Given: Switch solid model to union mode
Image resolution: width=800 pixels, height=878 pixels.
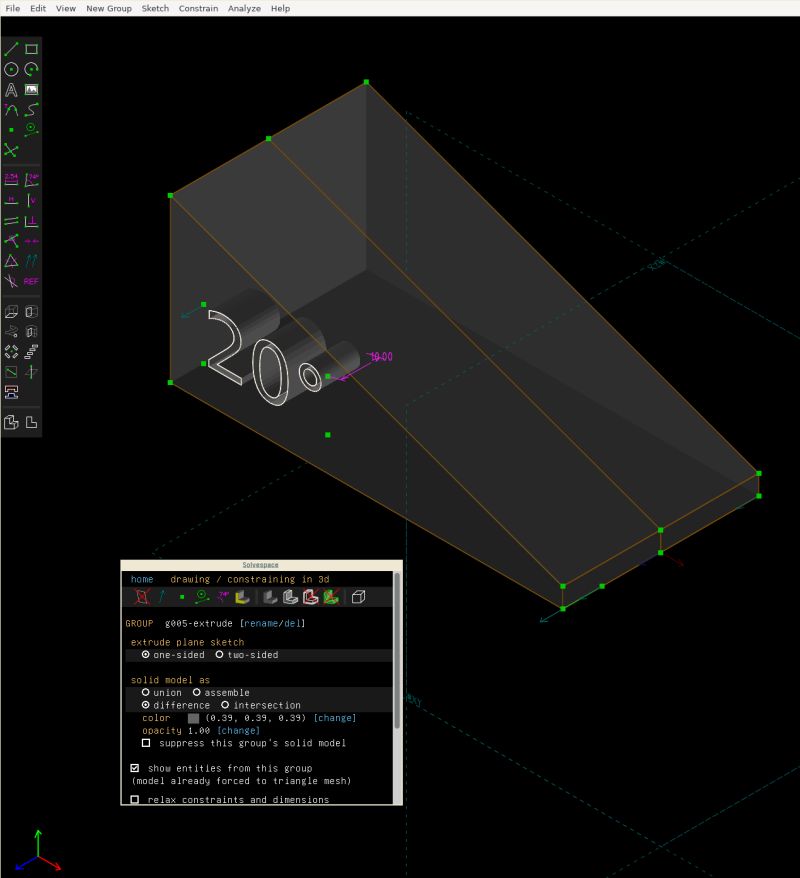Looking at the screenshot, I should (x=146, y=692).
